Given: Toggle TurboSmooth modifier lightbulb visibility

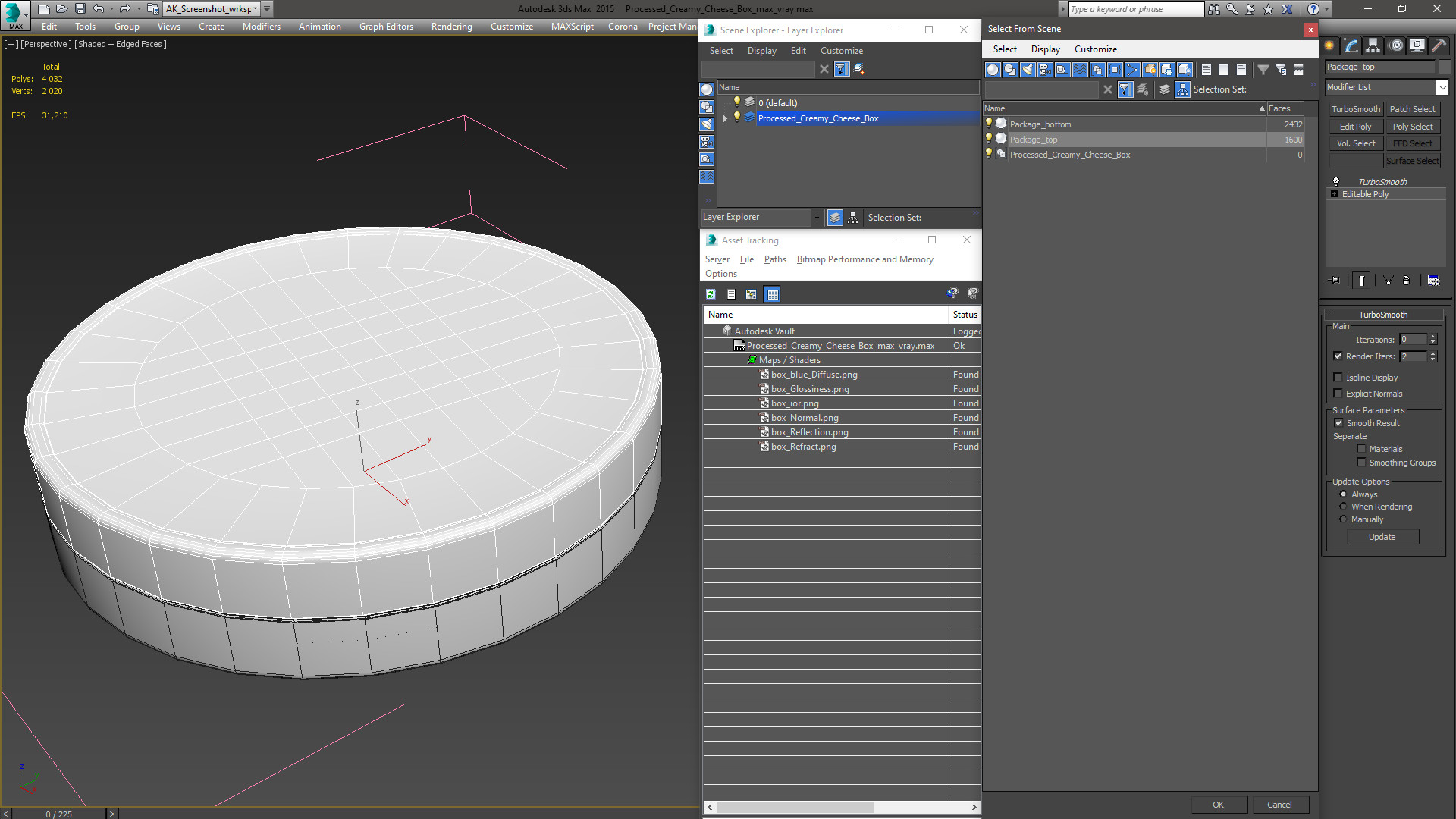Looking at the screenshot, I should (x=1336, y=182).
